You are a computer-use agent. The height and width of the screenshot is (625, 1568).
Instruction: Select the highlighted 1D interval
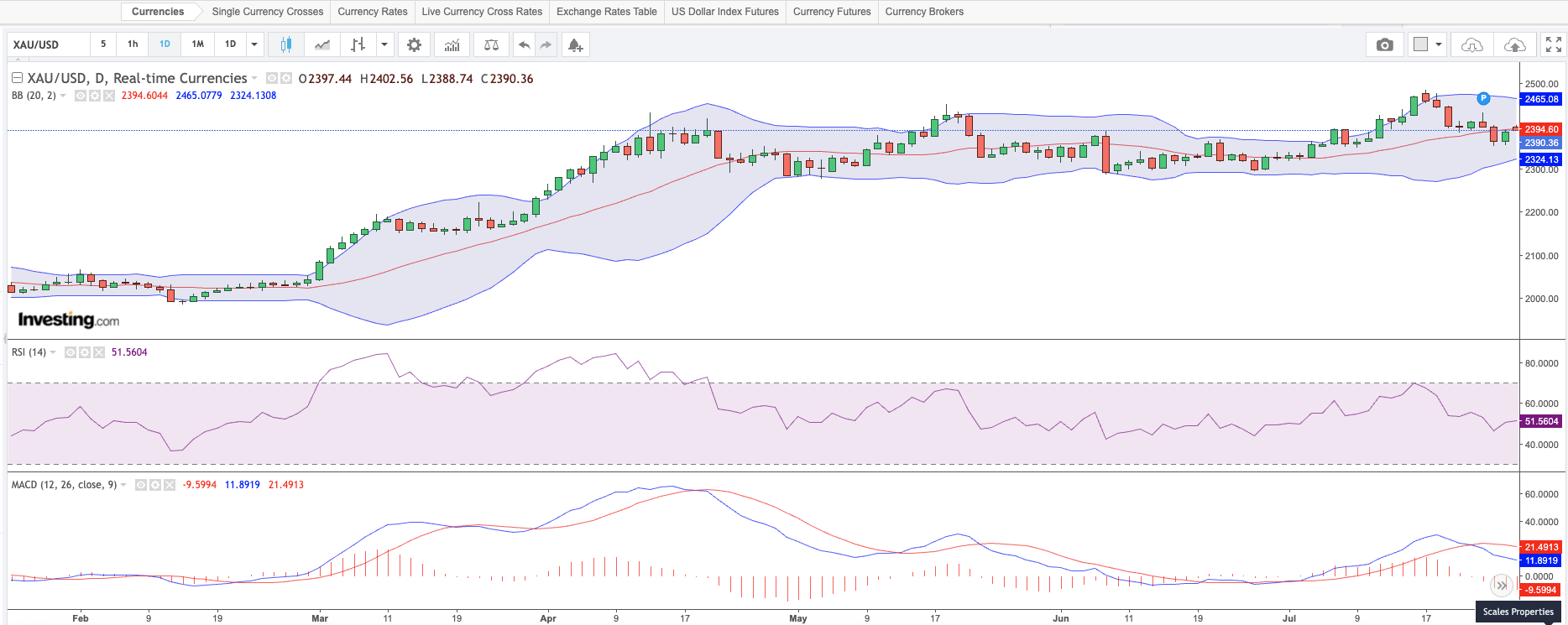pyautogui.click(x=165, y=44)
